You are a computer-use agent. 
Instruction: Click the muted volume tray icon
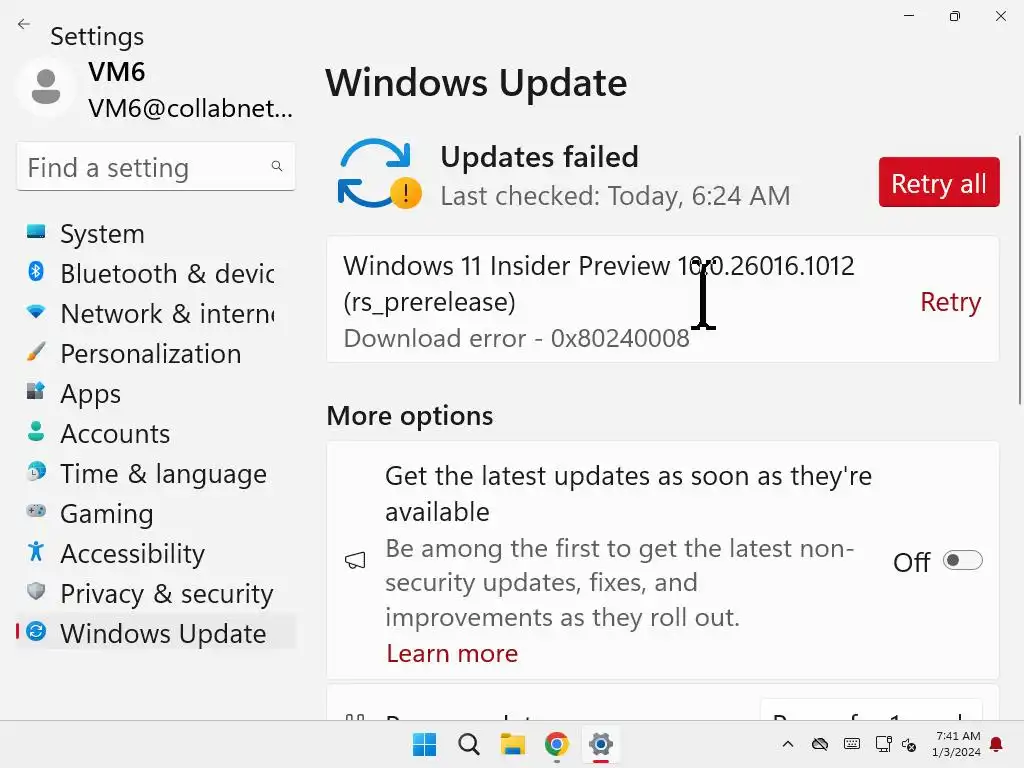click(909, 744)
